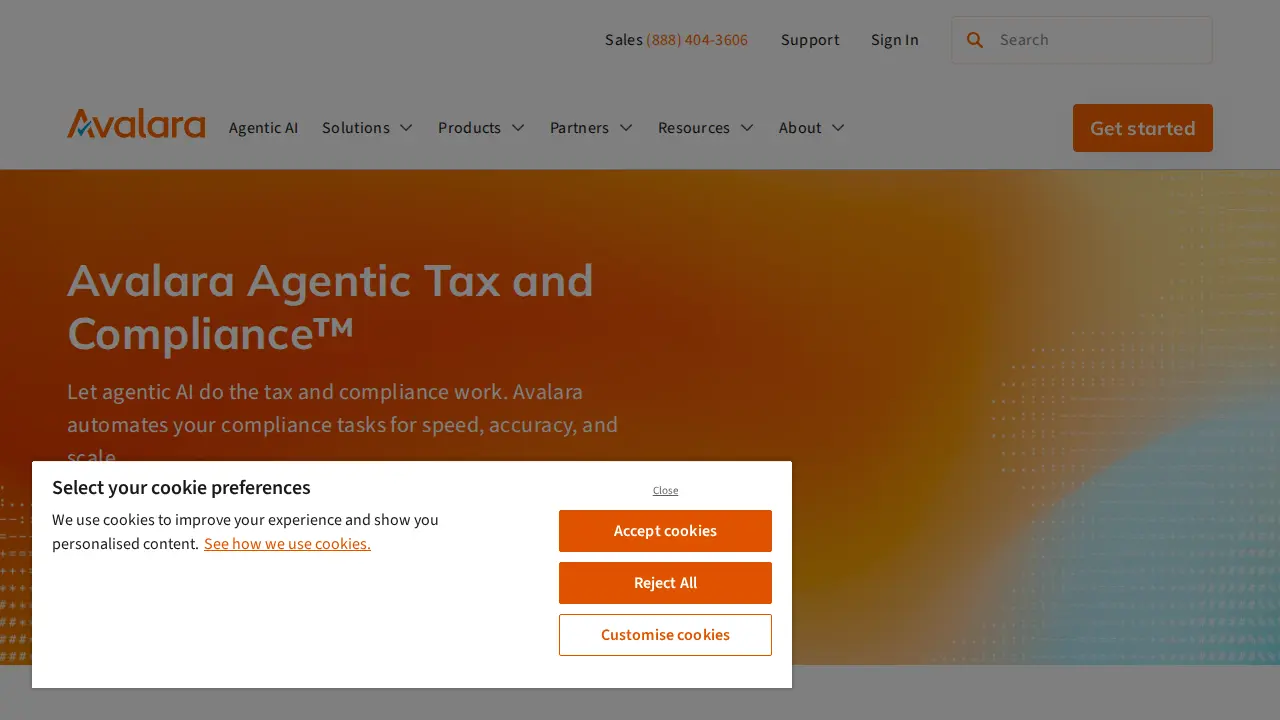Expand the Partners menu chevron

coord(626,128)
